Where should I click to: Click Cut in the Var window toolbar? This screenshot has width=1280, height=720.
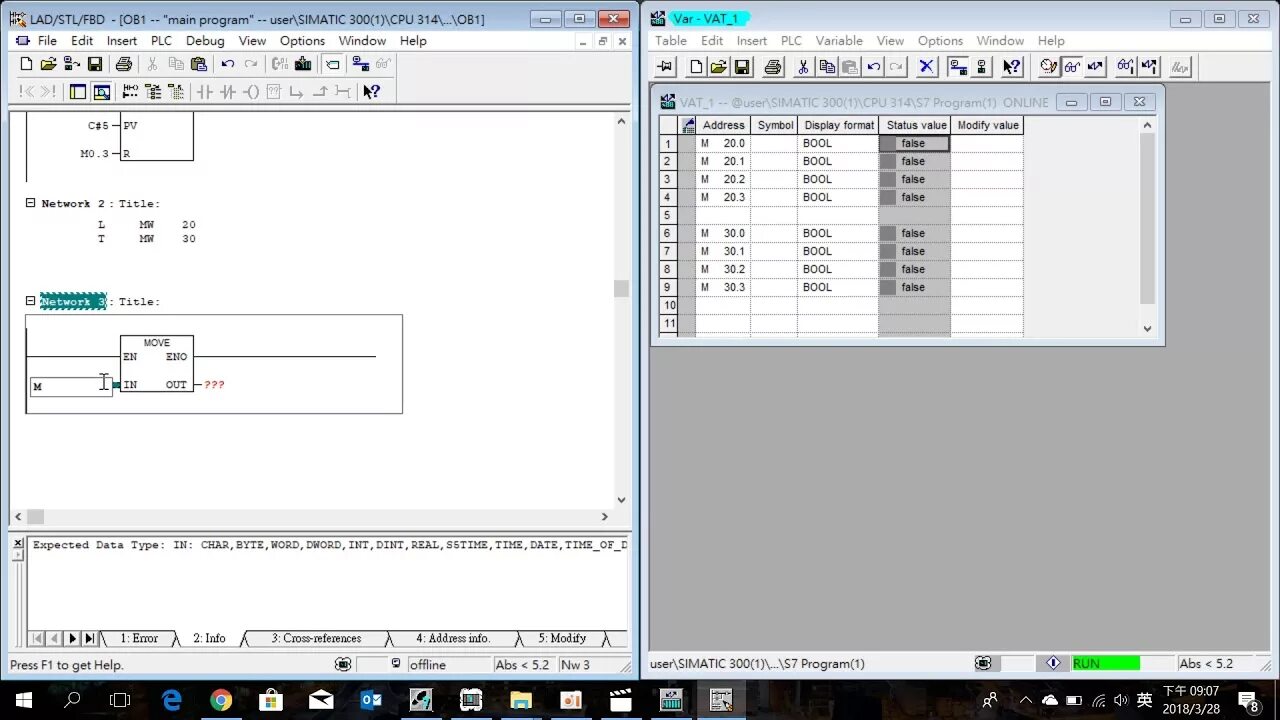(803, 67)
